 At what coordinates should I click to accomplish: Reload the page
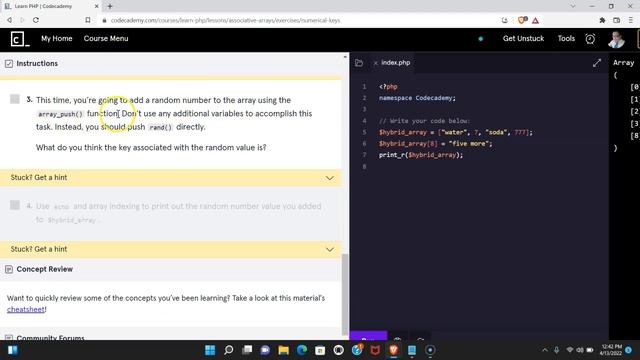pyautogui.click(x=36, y=20)
